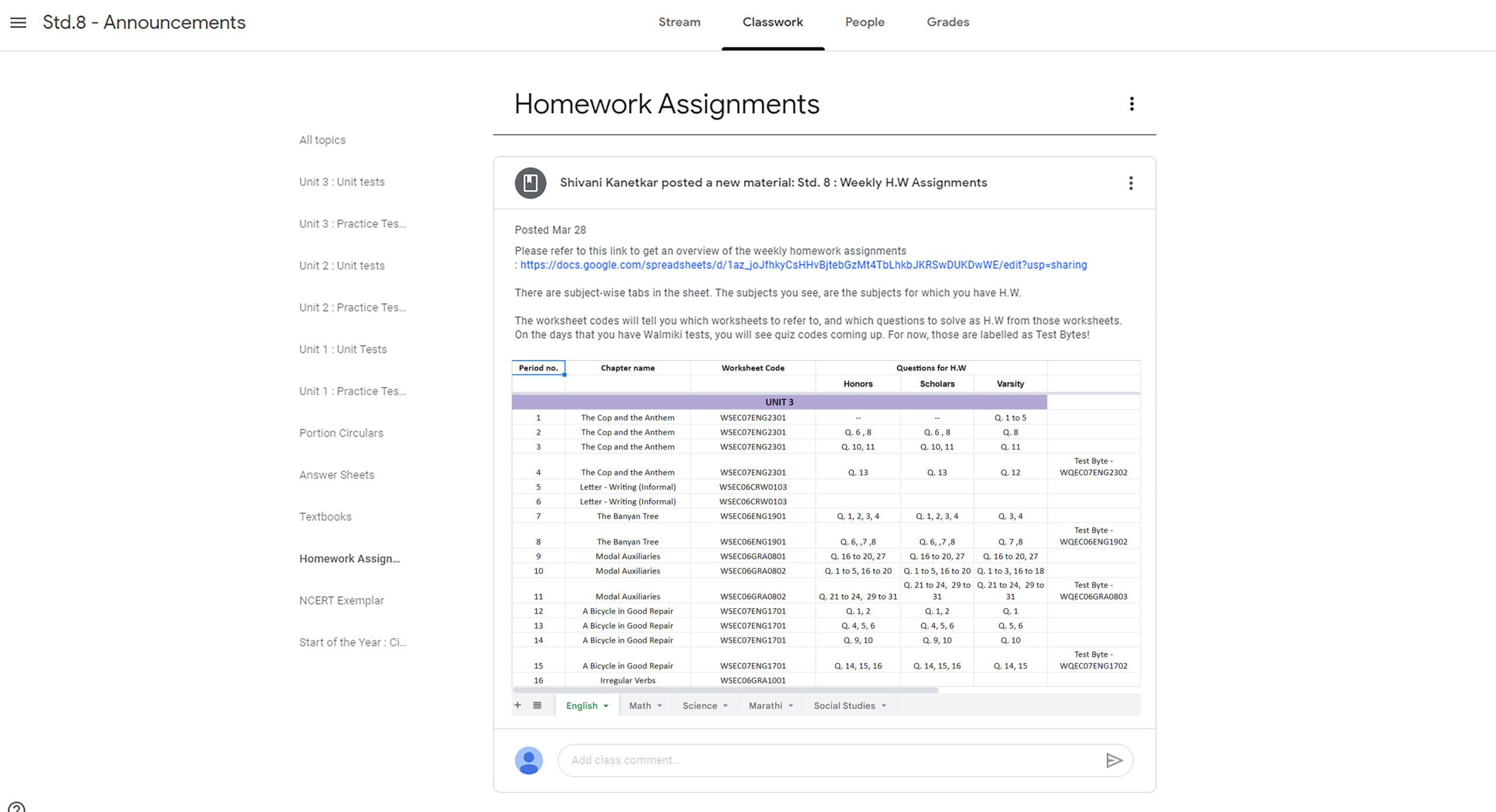This screenshot has height=812, width=1496.
Task: Open the help question mark icon
Action: (16, 807)
